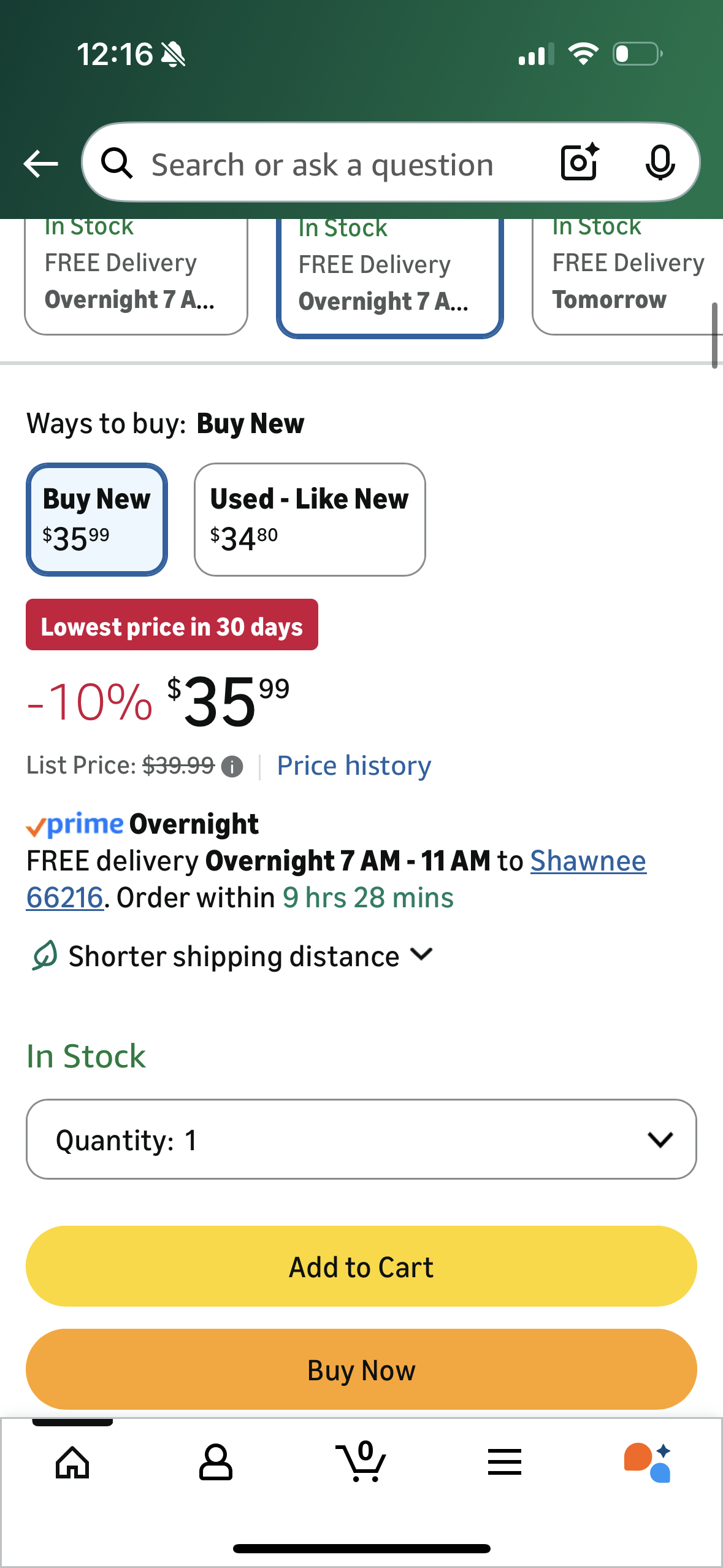
Task: Open camera lens search icon
Action: [579, 163]
